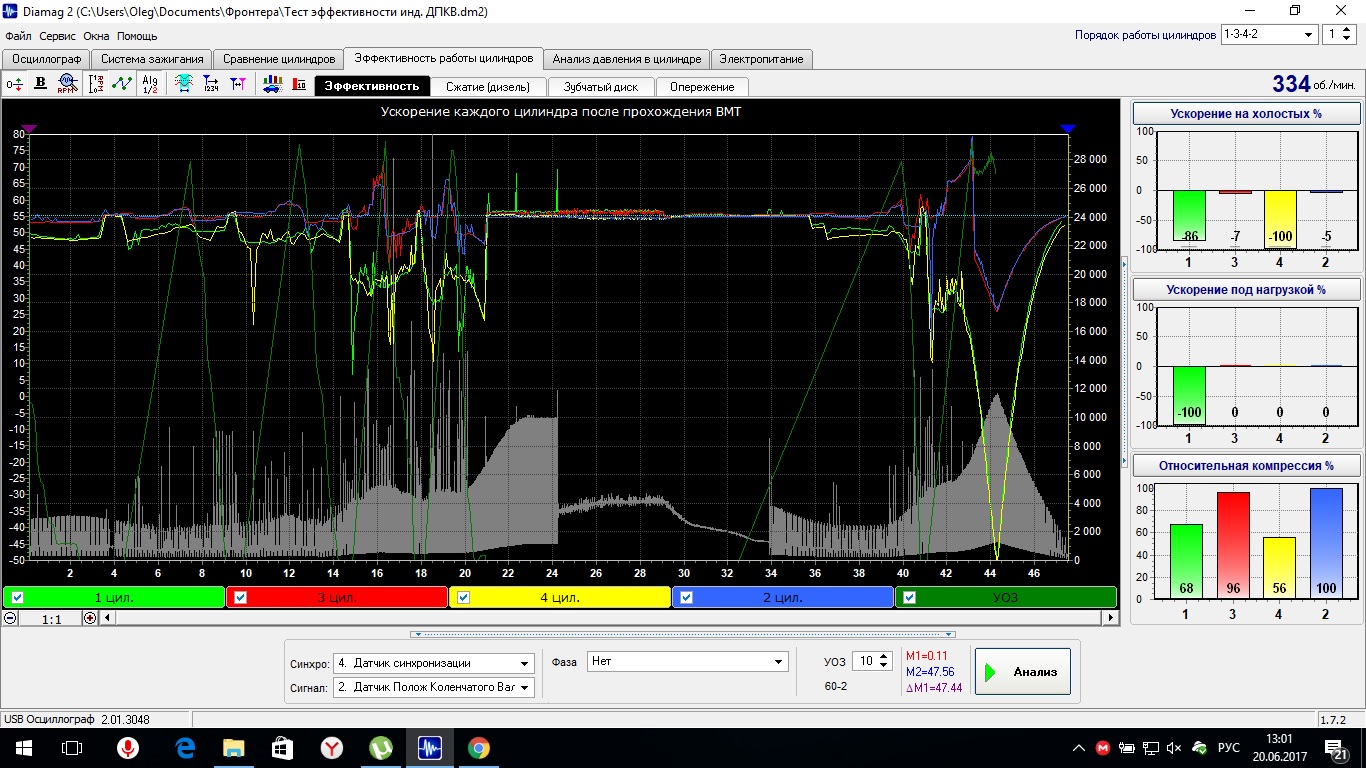Click the Анализ button
The height and width of the screenshot is (768, 1366).
coord(1023,671)
